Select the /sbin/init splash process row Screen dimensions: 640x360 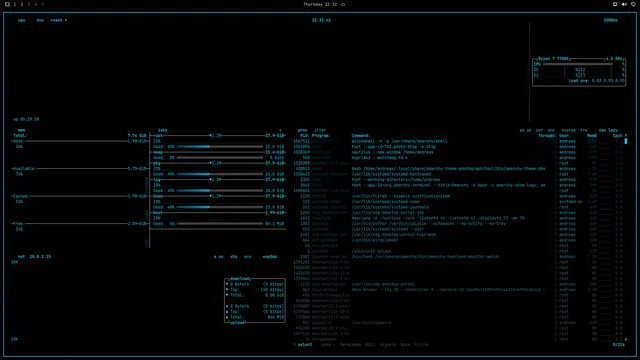click(458, 251)
